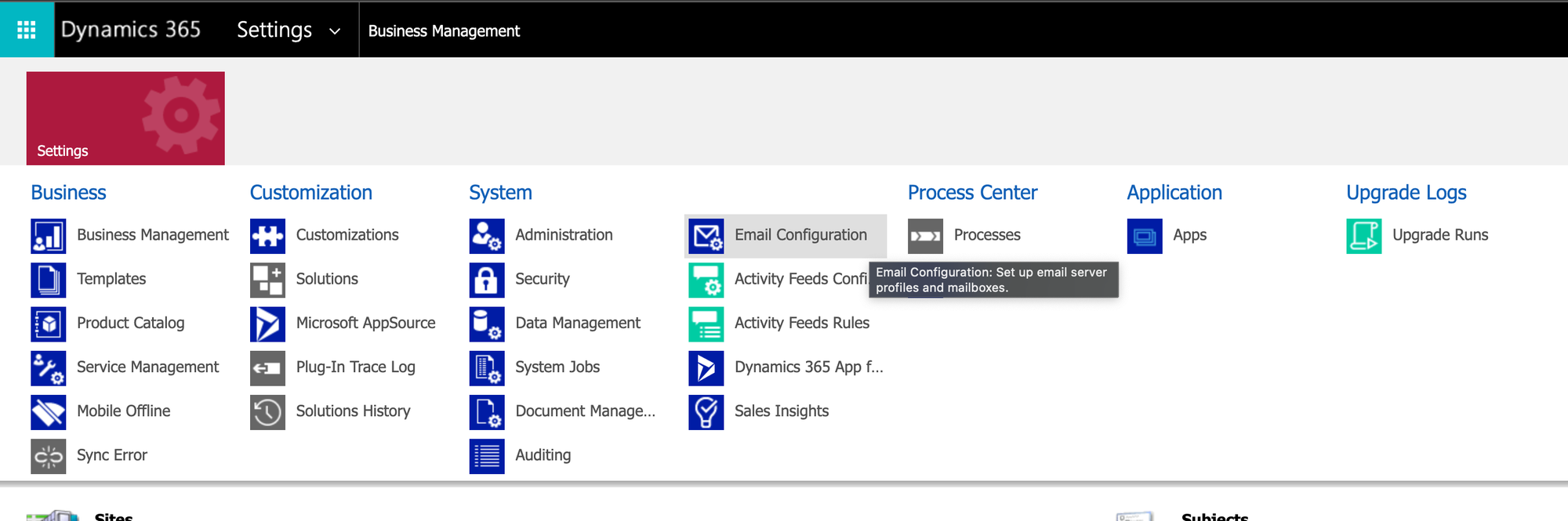Click the Sync Error broken link icon
Screen dimensions: 1568x521
click(x=48, y=456)
